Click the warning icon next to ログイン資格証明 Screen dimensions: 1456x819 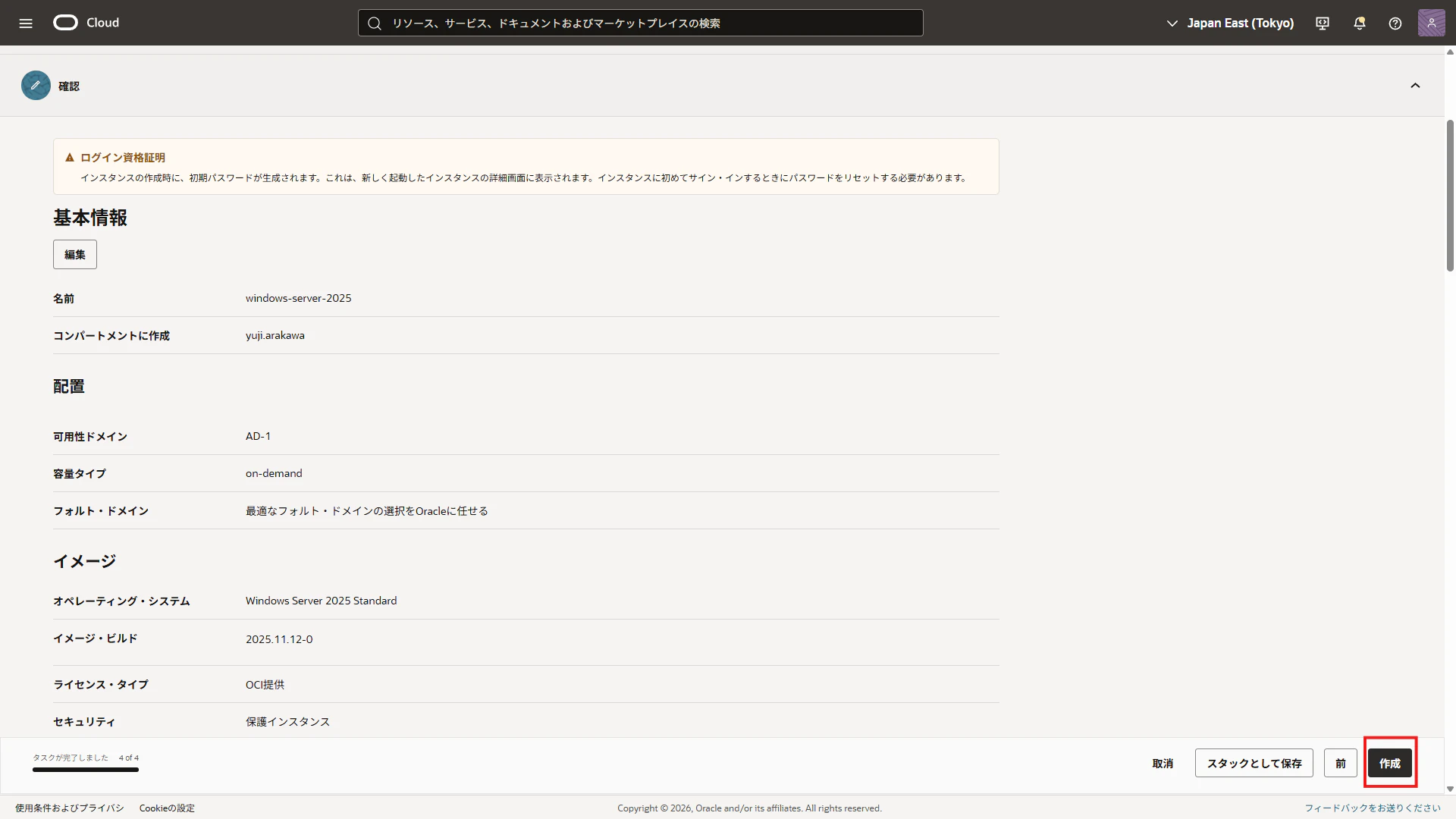70,158
